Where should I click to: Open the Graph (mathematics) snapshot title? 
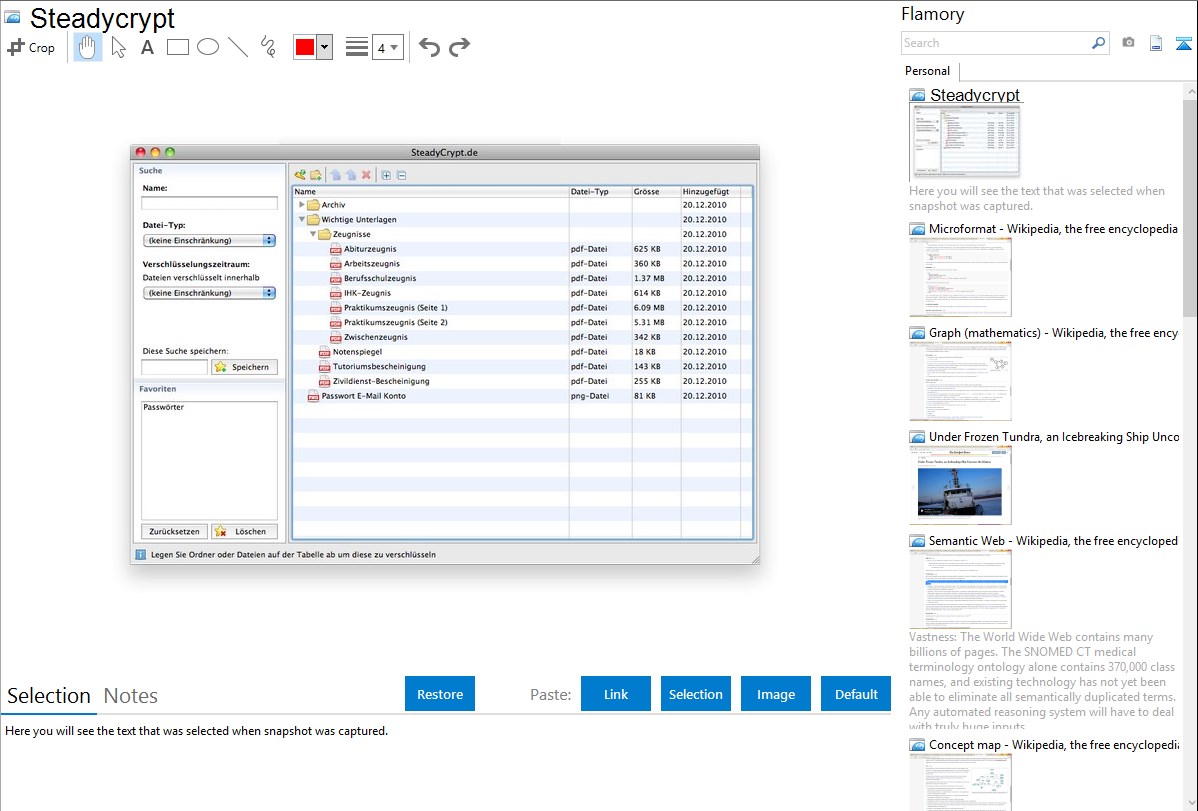(1053, 333)
